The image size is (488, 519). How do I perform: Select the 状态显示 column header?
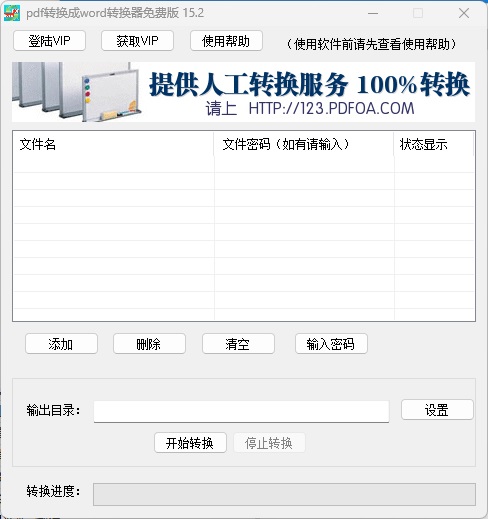point(434,144)
